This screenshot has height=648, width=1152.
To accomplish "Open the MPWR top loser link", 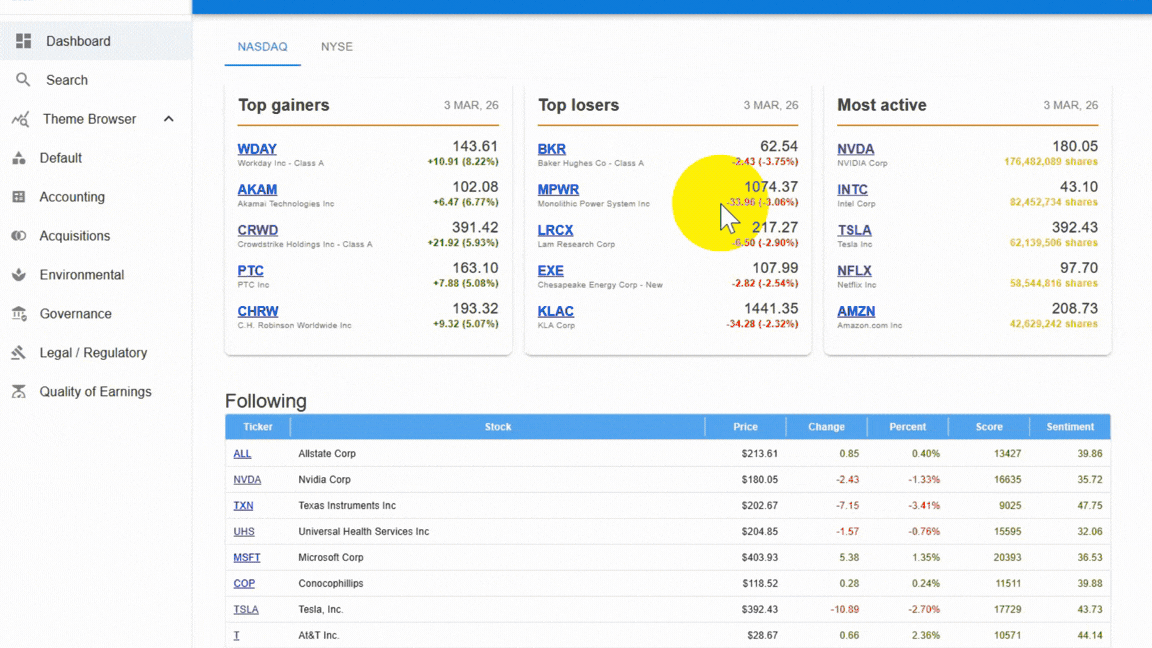I will pos(558,189).
